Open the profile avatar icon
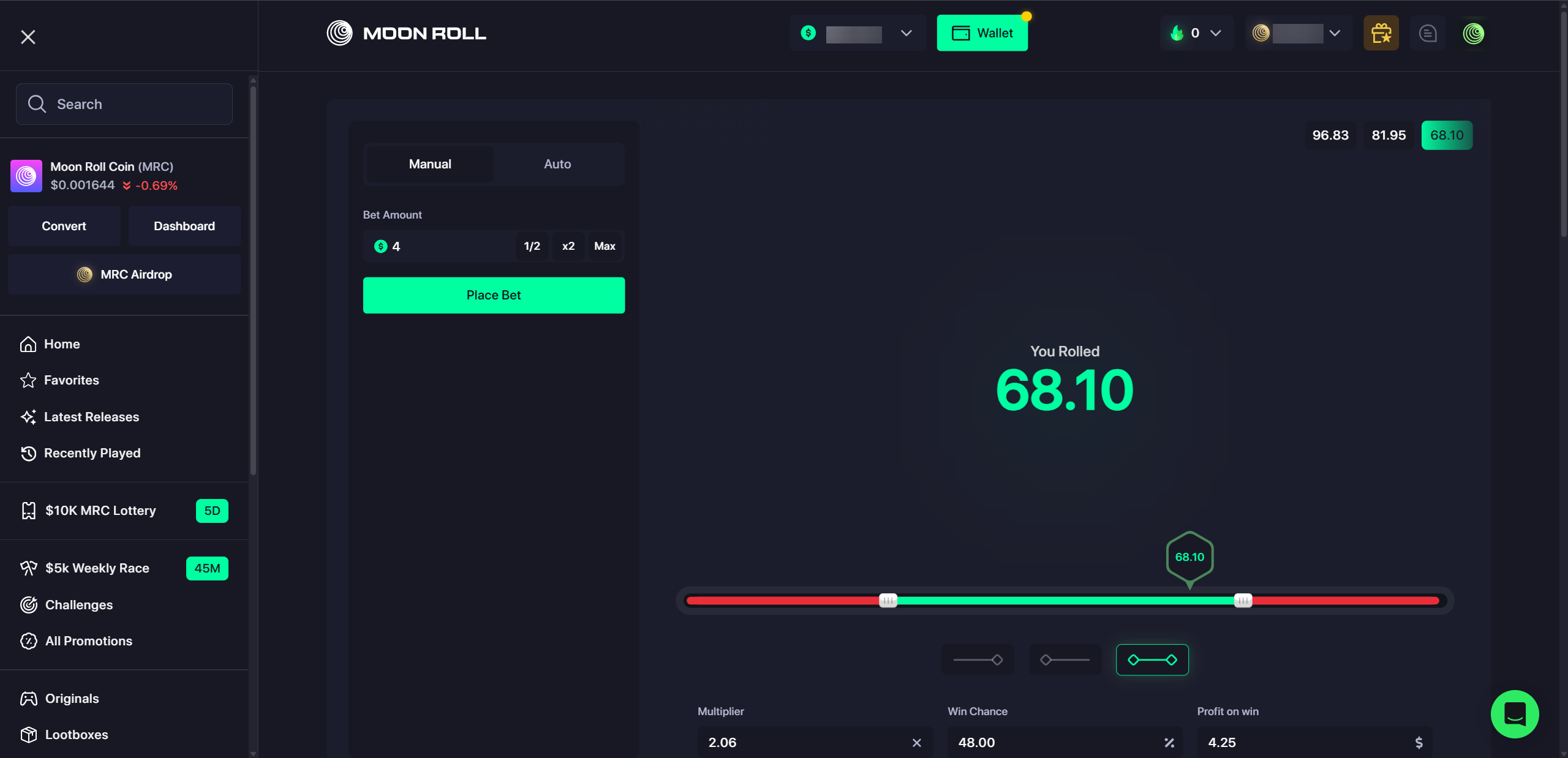This screenshot has width=1568, height=758. pyautogui.click(x=1474, y=33)
